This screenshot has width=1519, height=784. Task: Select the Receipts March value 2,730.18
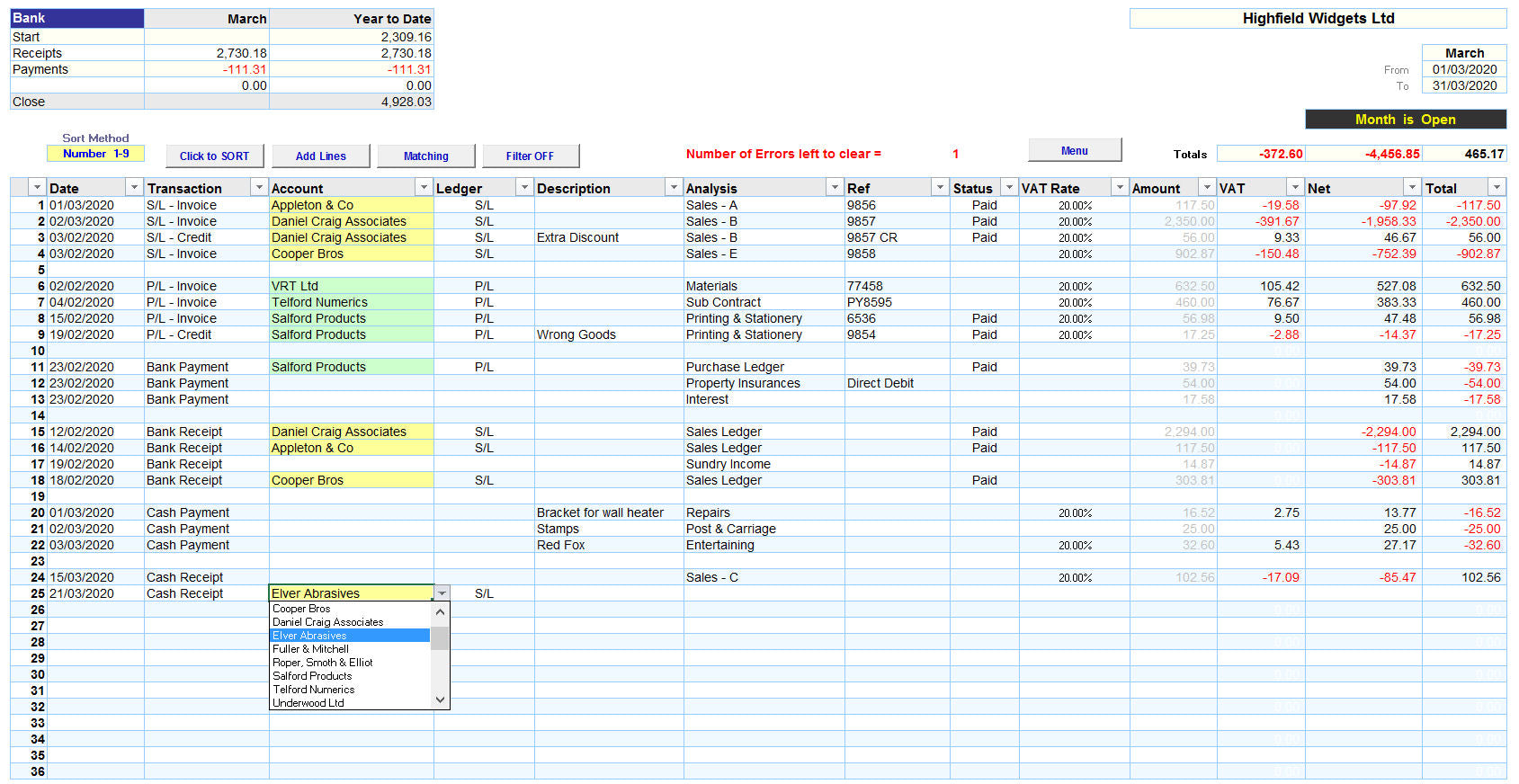pos(207,53)
